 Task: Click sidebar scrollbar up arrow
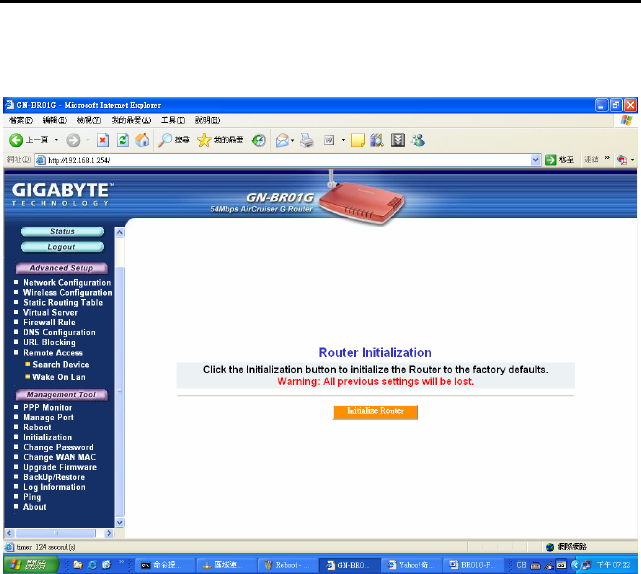point(120,232)
